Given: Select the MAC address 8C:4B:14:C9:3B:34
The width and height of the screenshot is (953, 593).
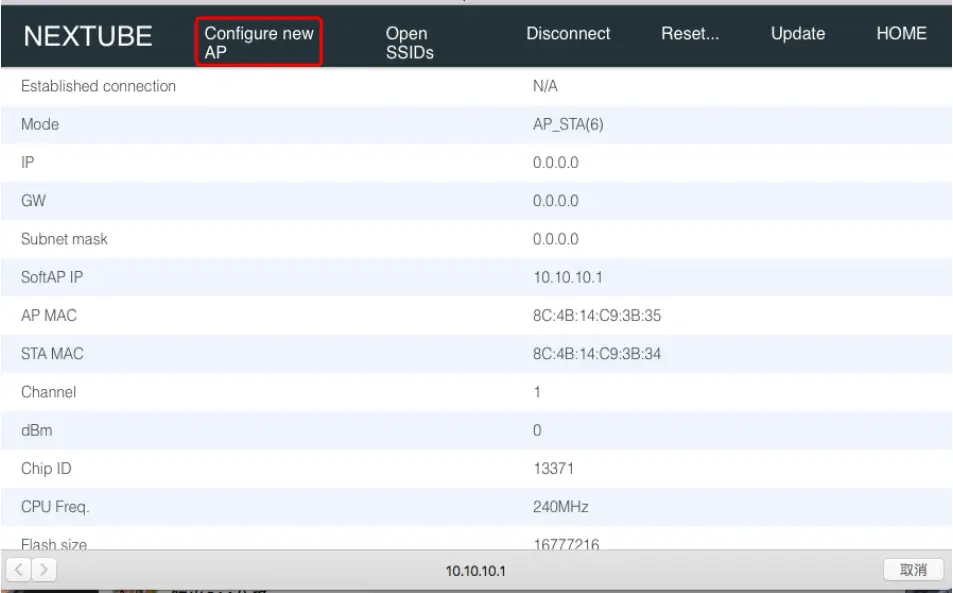Looking at the screenshot, I should pos(597,354).
